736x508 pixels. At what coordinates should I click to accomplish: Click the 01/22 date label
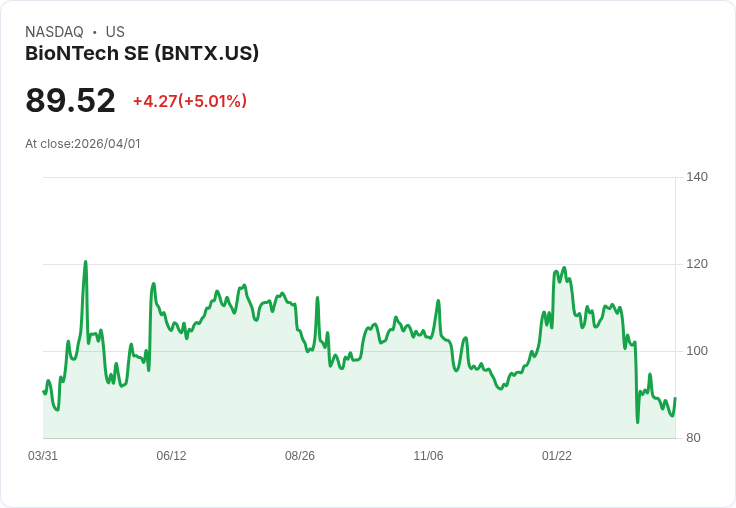pos(557,456)
